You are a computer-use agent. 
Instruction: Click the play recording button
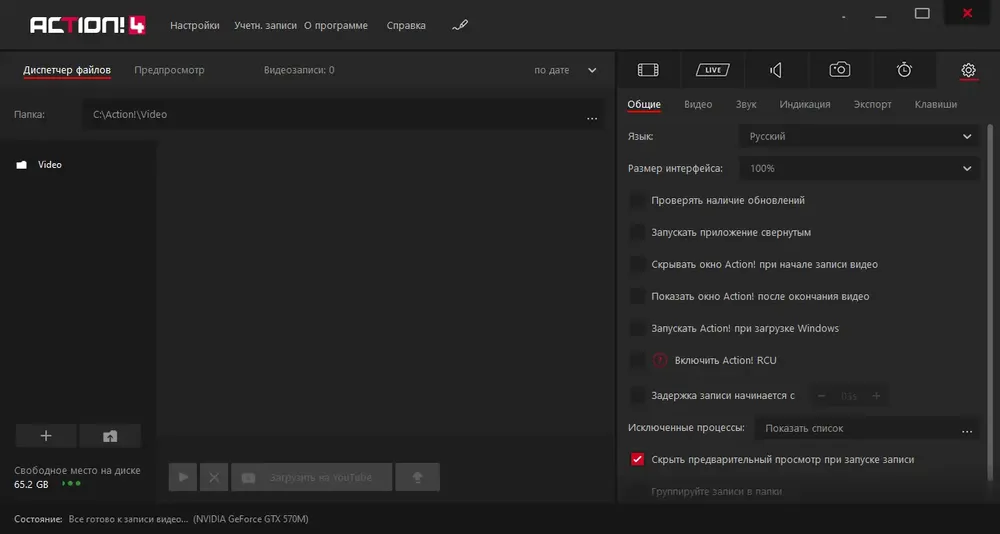pos(183,477)
